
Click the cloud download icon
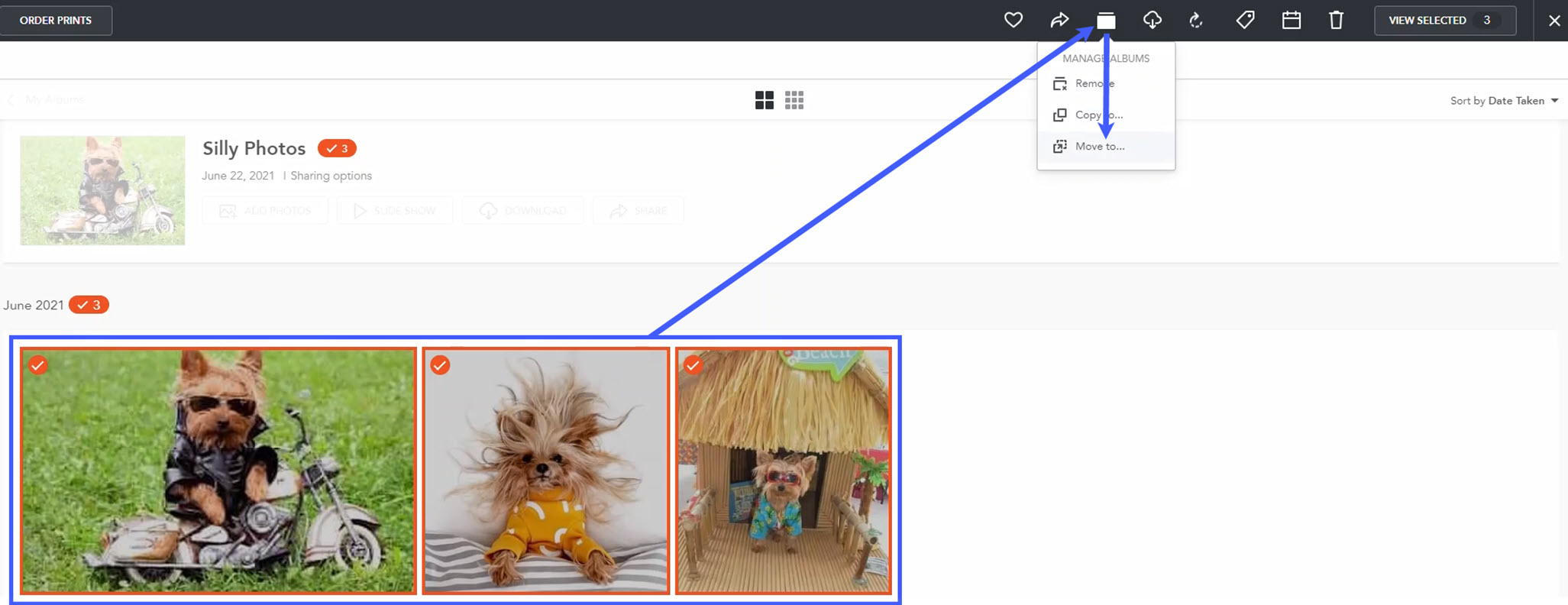tap(1152, 20)
